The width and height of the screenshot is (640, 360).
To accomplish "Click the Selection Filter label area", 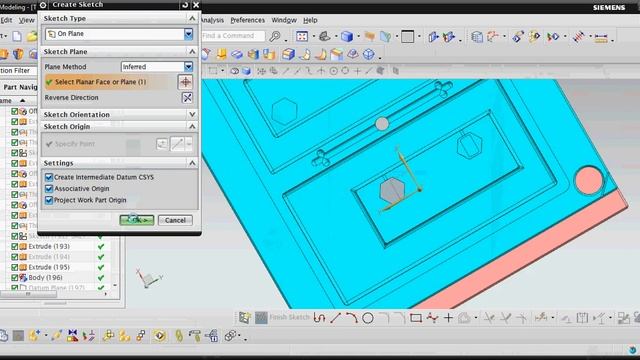I will (x=15, y=71).
